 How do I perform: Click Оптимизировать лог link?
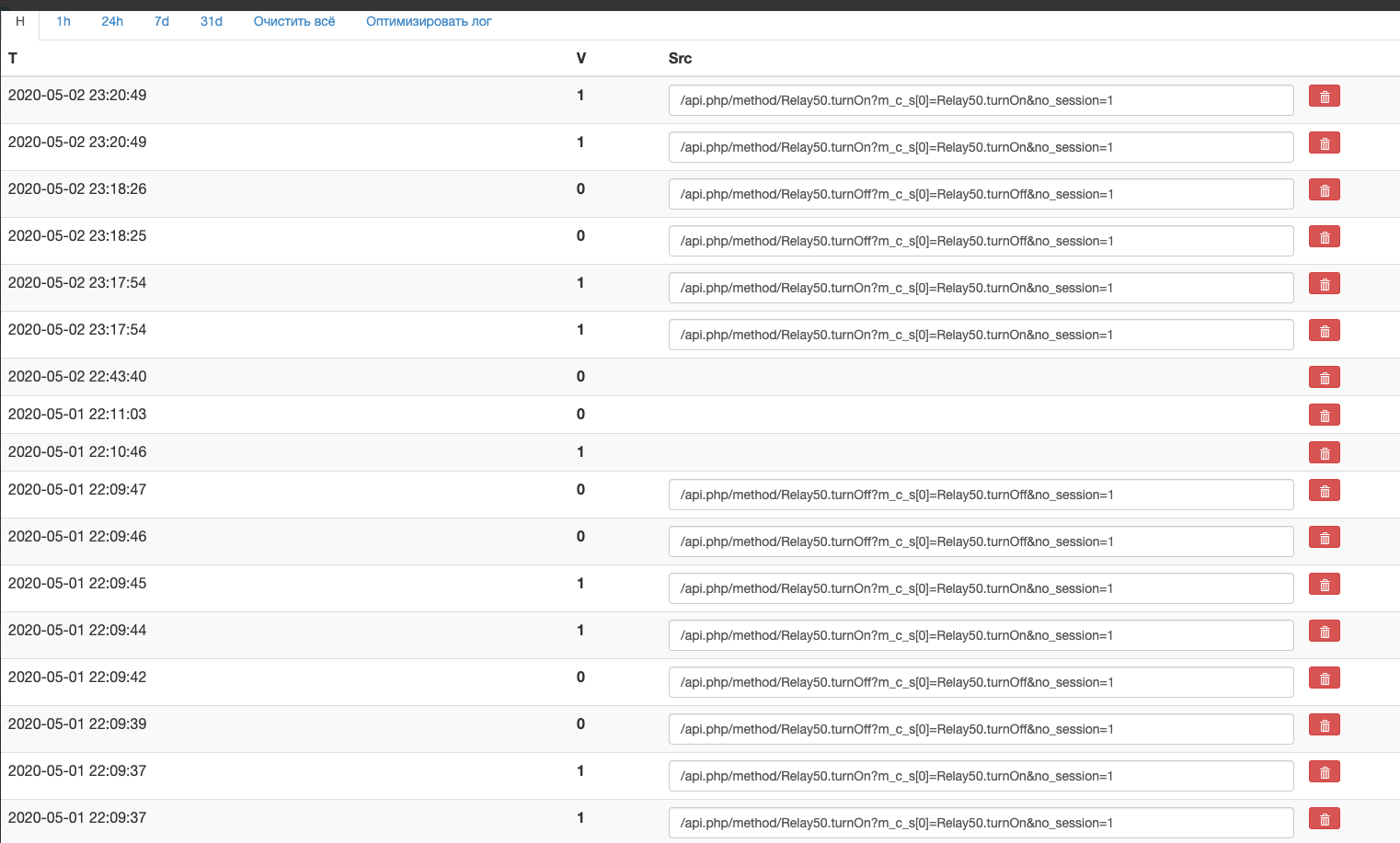pos(429,21)
